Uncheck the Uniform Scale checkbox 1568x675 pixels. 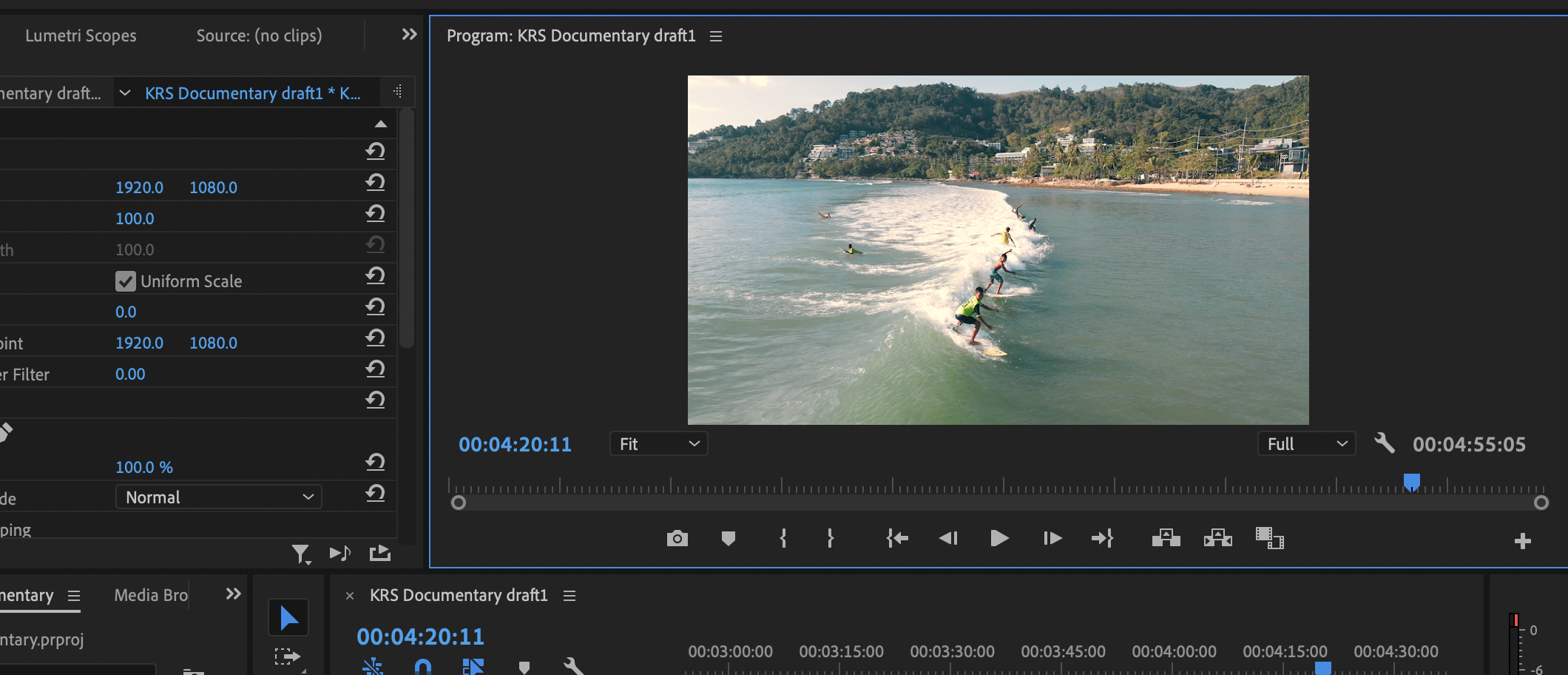126,281
